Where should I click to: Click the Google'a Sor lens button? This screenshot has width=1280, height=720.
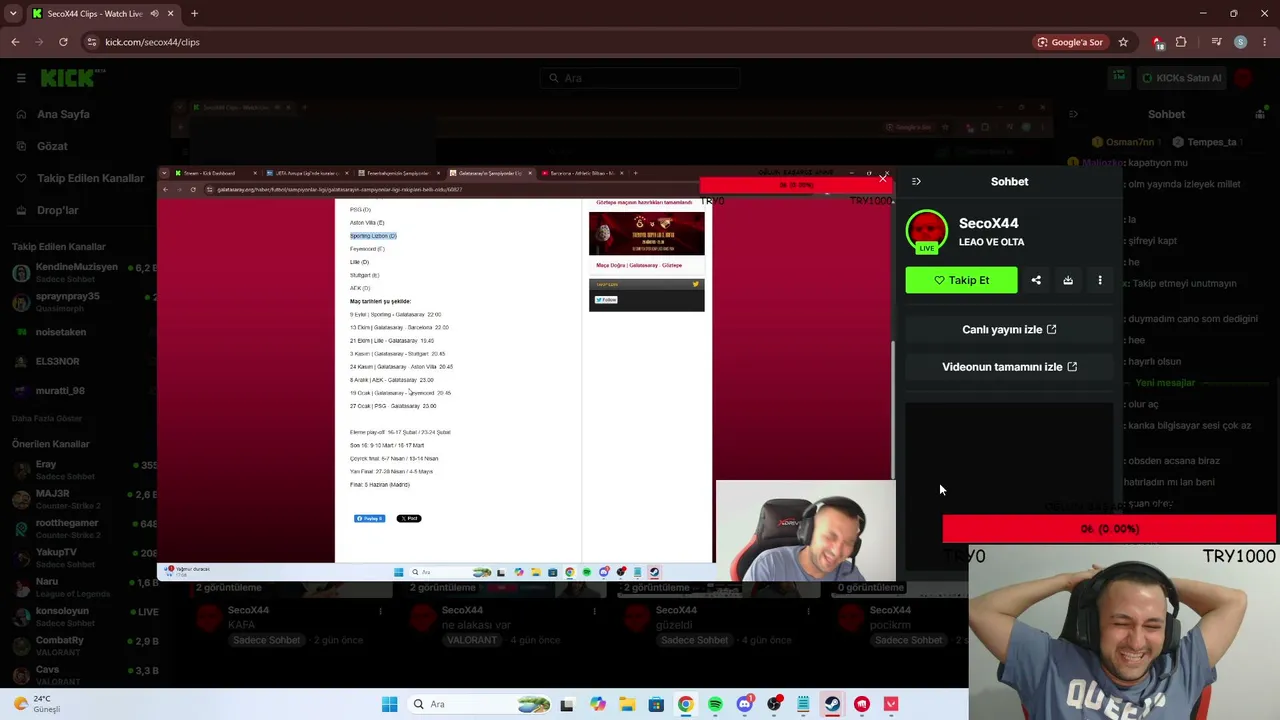point(1070,42)
